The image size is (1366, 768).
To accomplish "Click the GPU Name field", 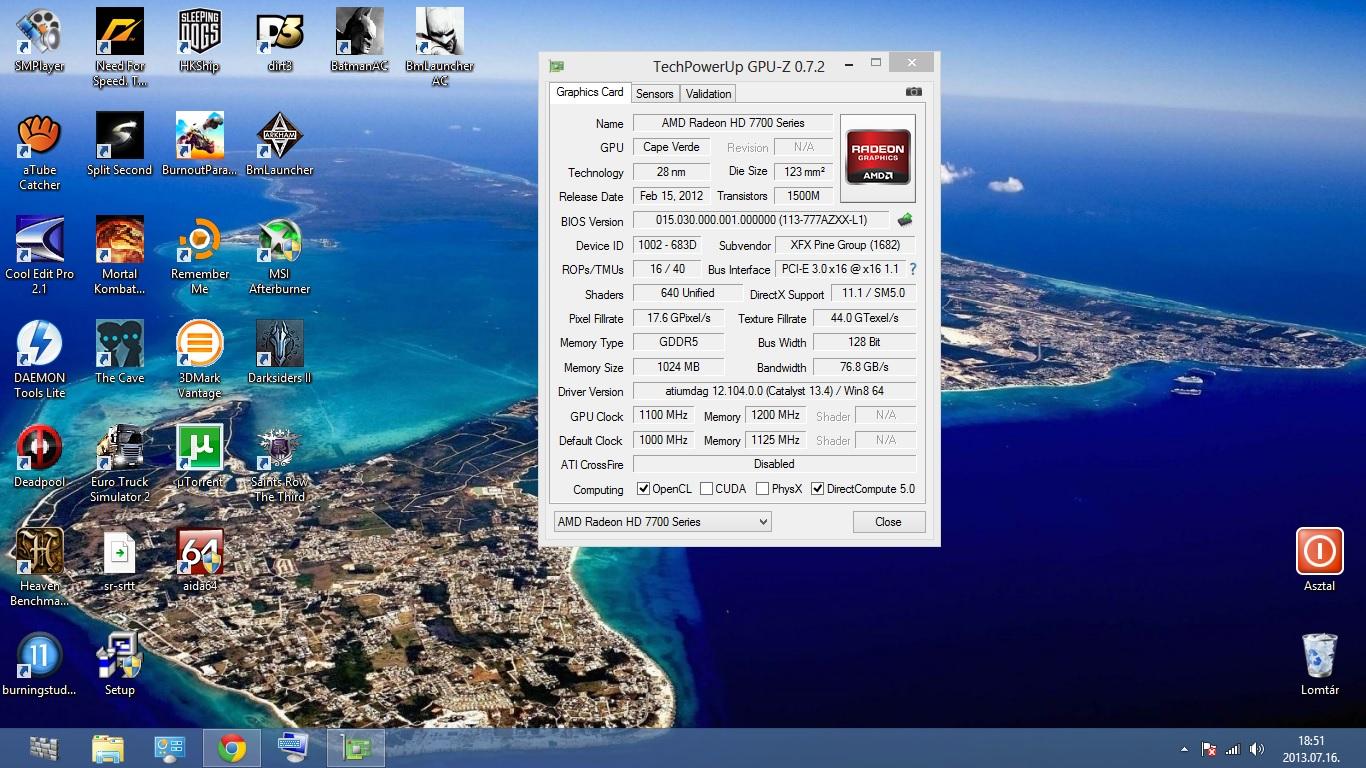I will (x=733, y=123).
